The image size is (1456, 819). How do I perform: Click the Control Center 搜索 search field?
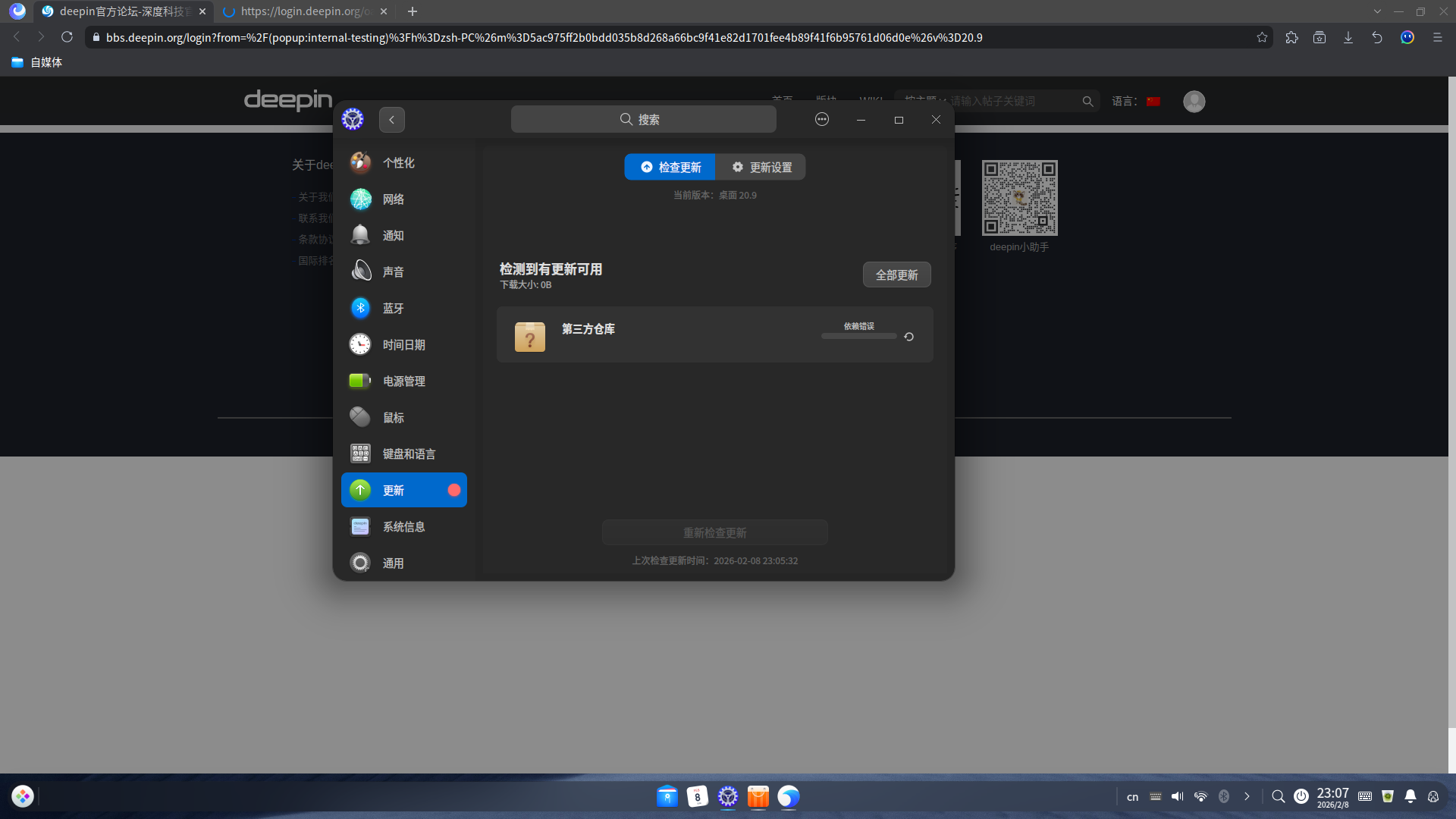643,120
